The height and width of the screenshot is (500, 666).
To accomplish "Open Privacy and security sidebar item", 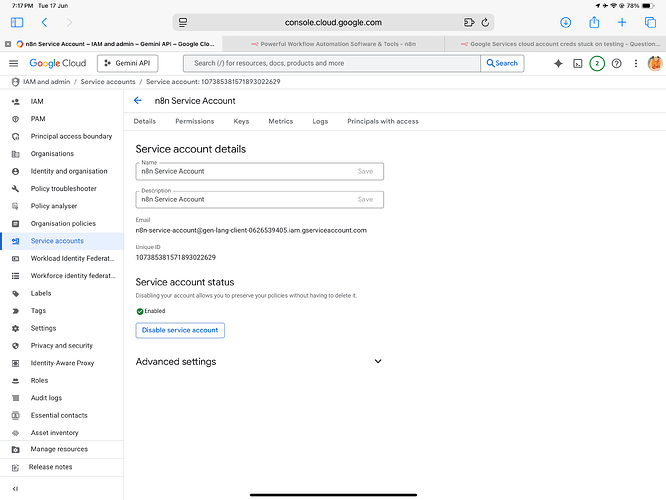I will [x=62, y=345].
